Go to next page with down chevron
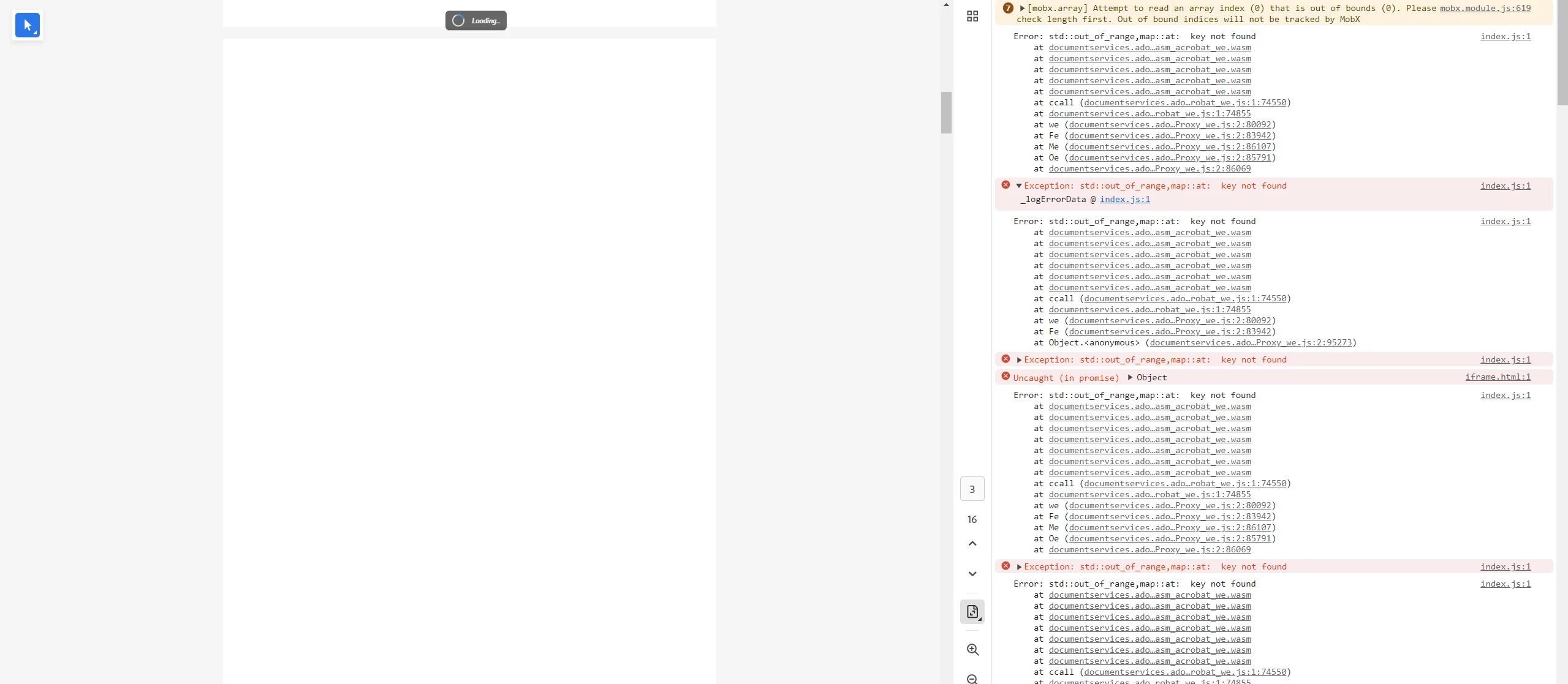This screenshot has height=684, width=1568. point(972,574)
